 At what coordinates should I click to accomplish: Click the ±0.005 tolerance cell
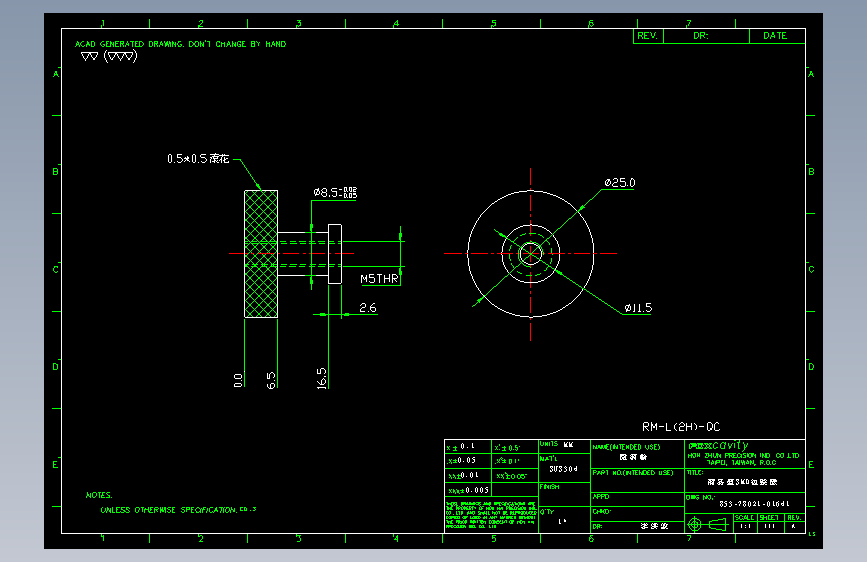point(468,490)
